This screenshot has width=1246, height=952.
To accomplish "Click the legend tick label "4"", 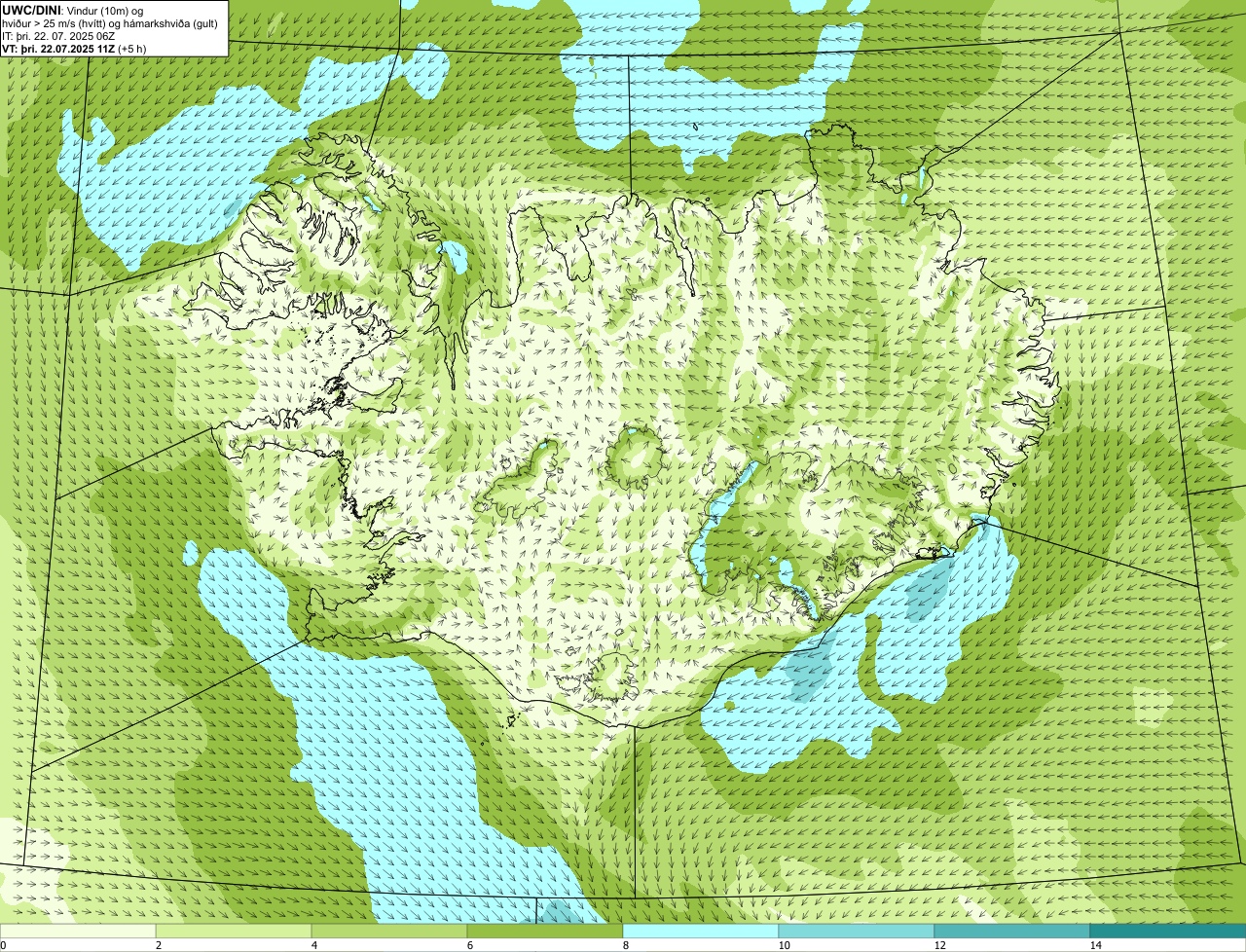I will pos(313,945).
